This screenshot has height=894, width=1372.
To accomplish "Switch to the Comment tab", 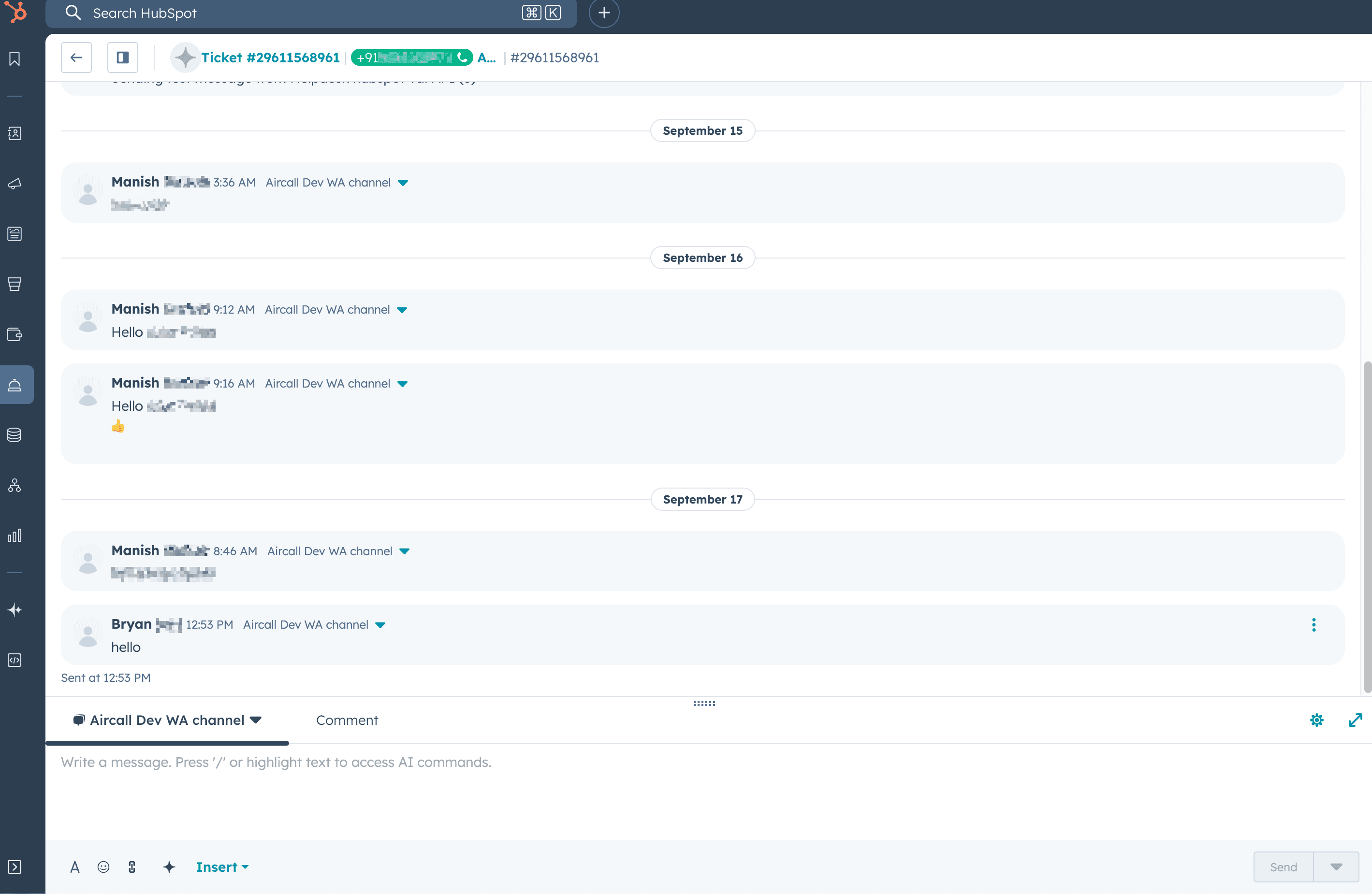I will [x=347, y=721].
